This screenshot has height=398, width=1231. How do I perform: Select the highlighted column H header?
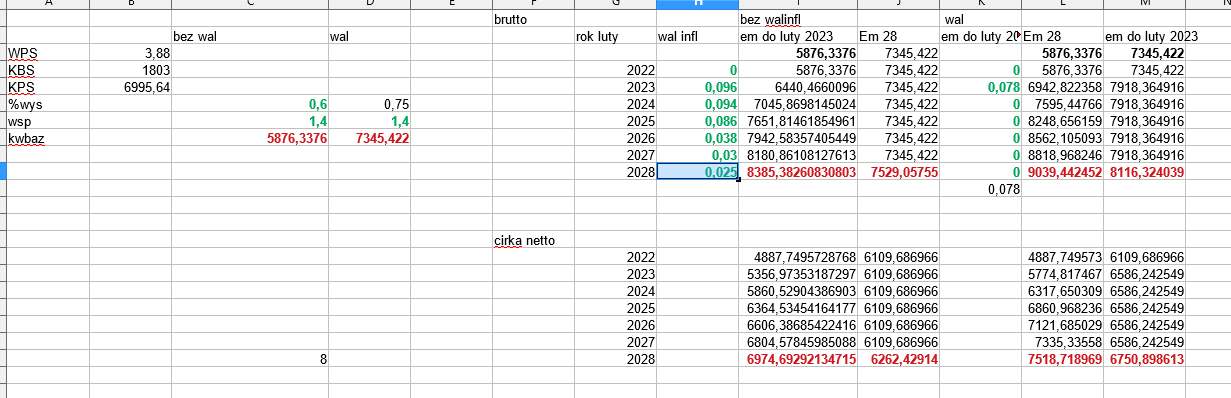click(697, 4)
